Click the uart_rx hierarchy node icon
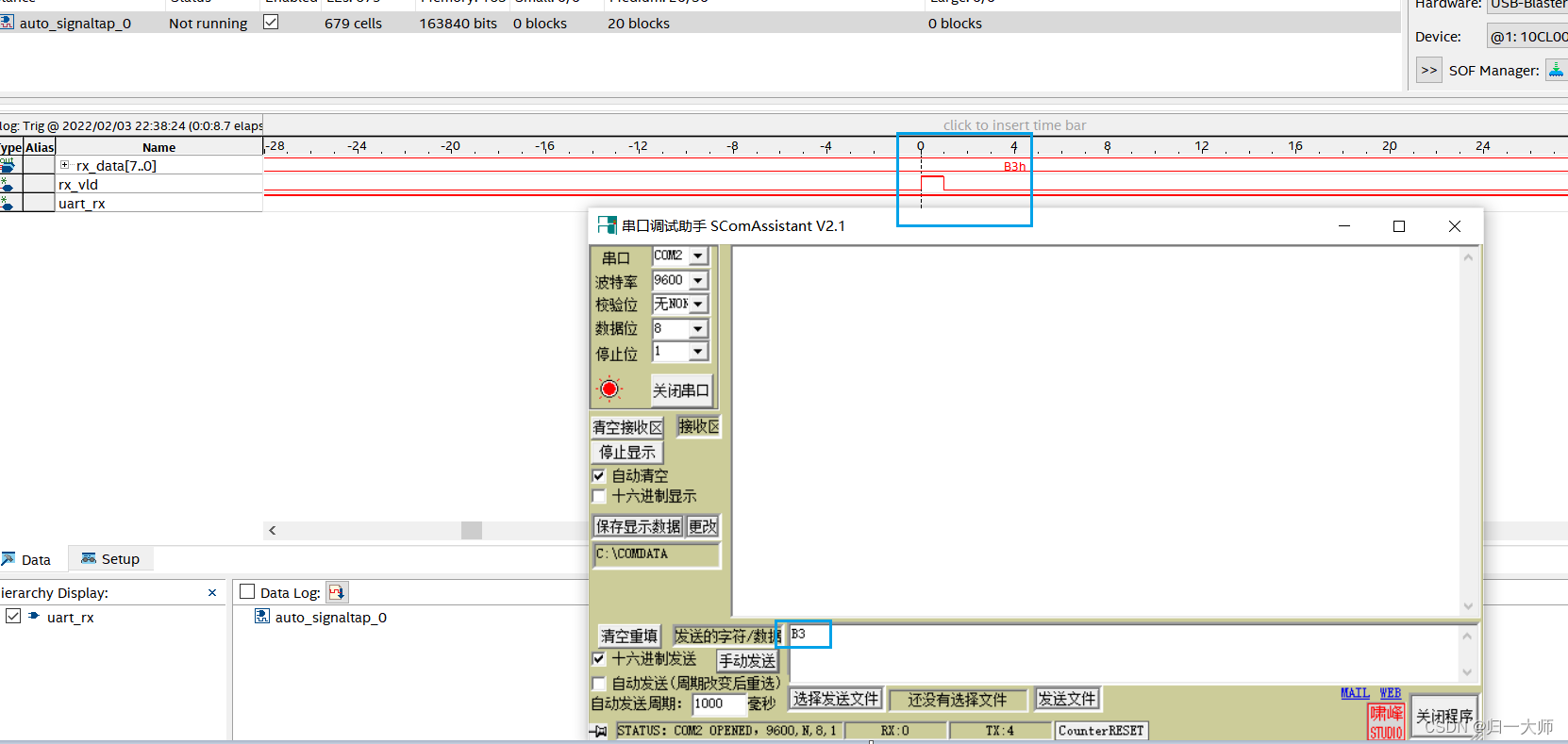Screen dimensions: 1568x744 click(34, 617)
